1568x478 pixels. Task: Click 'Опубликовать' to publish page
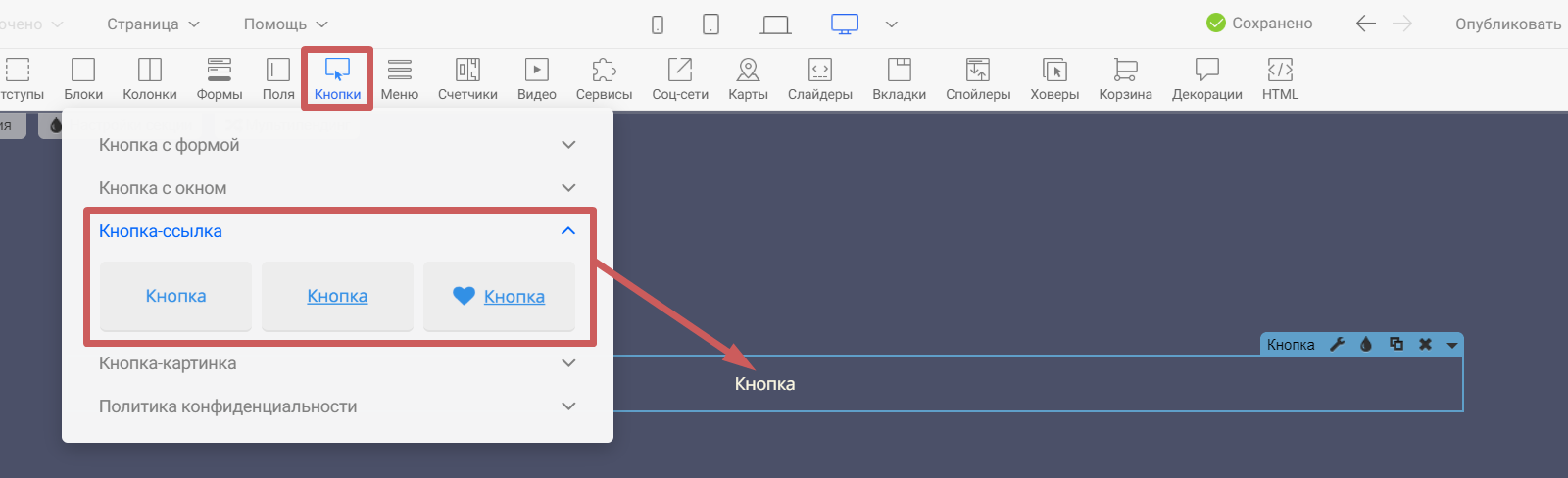[x=1507, y=24]
